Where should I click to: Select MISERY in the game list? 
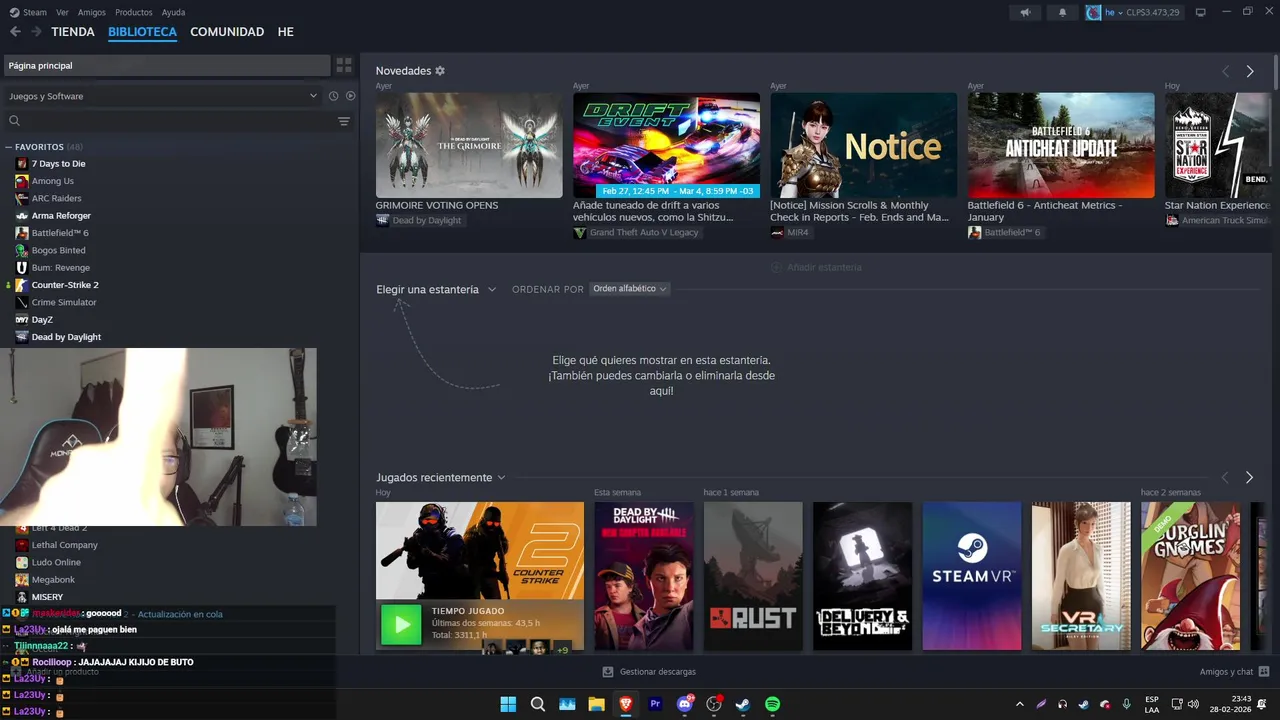point(47,597)
